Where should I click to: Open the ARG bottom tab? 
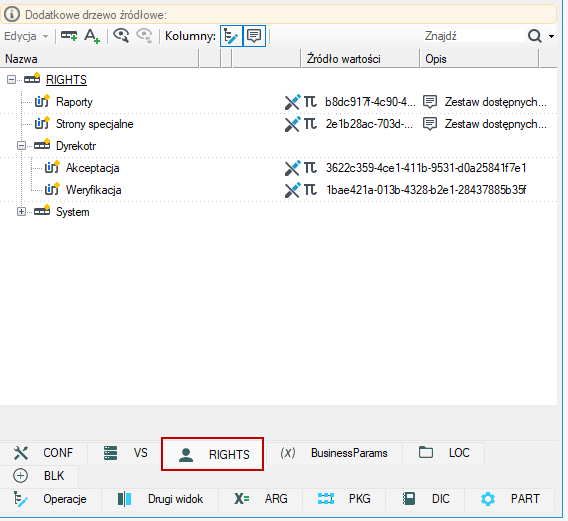(x=260, y=499)
